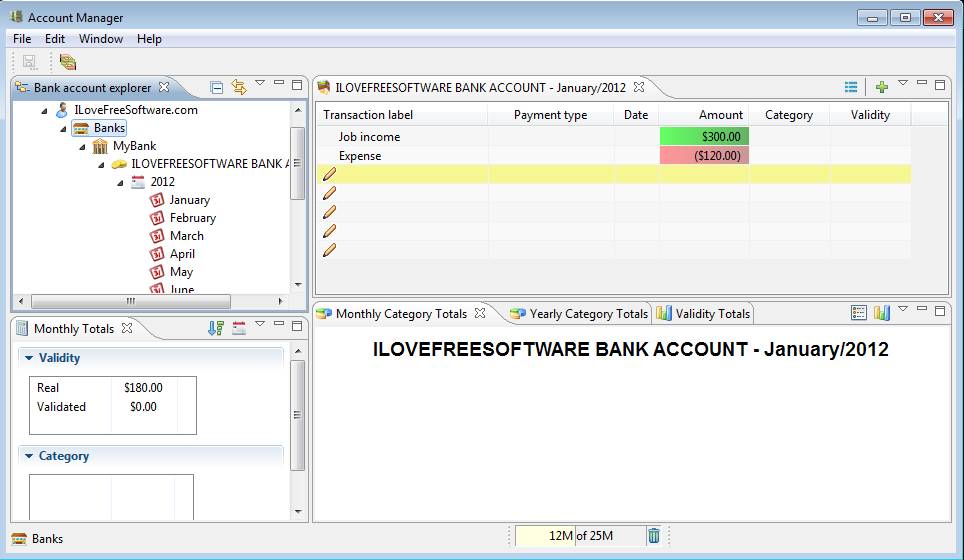Select May in the tree
964x560 pixels.
tap(181, 272)
